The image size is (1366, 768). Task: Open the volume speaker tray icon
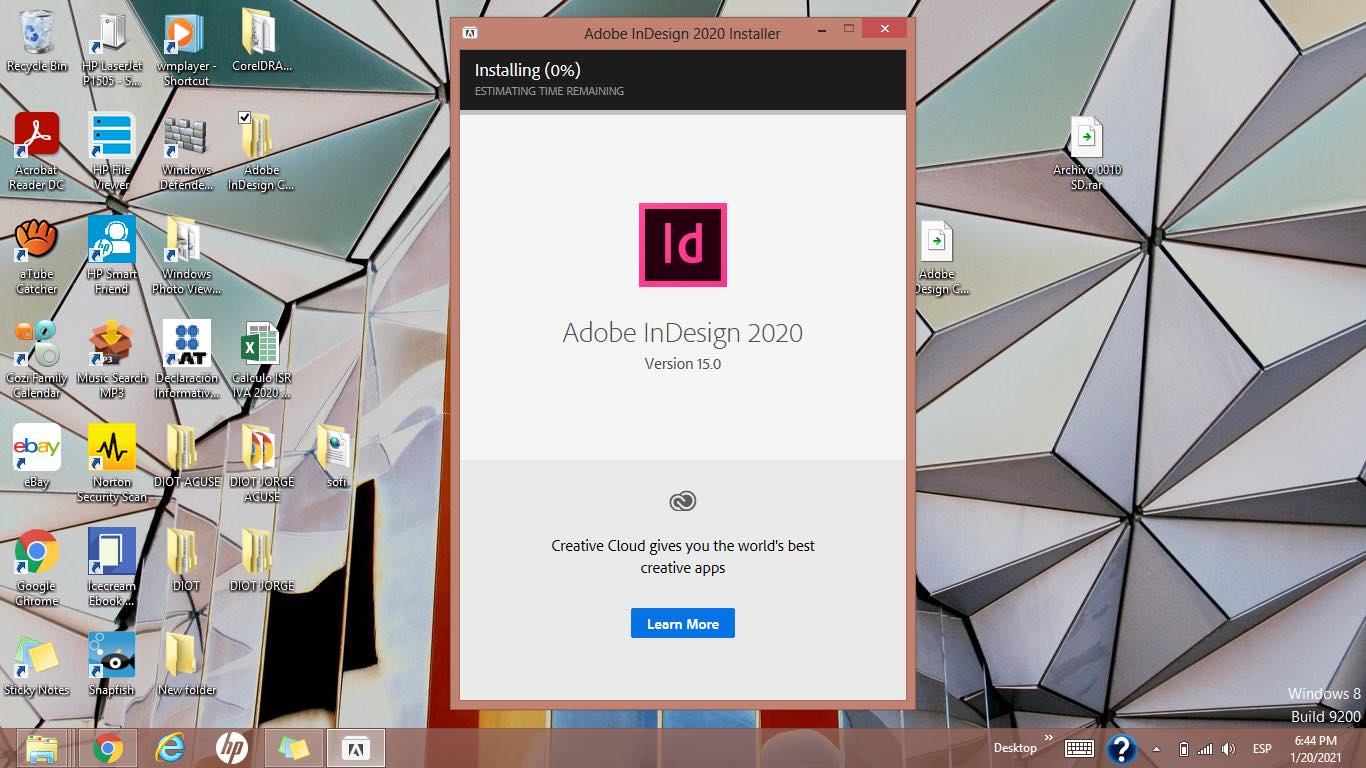click(x=1228, y=748)
